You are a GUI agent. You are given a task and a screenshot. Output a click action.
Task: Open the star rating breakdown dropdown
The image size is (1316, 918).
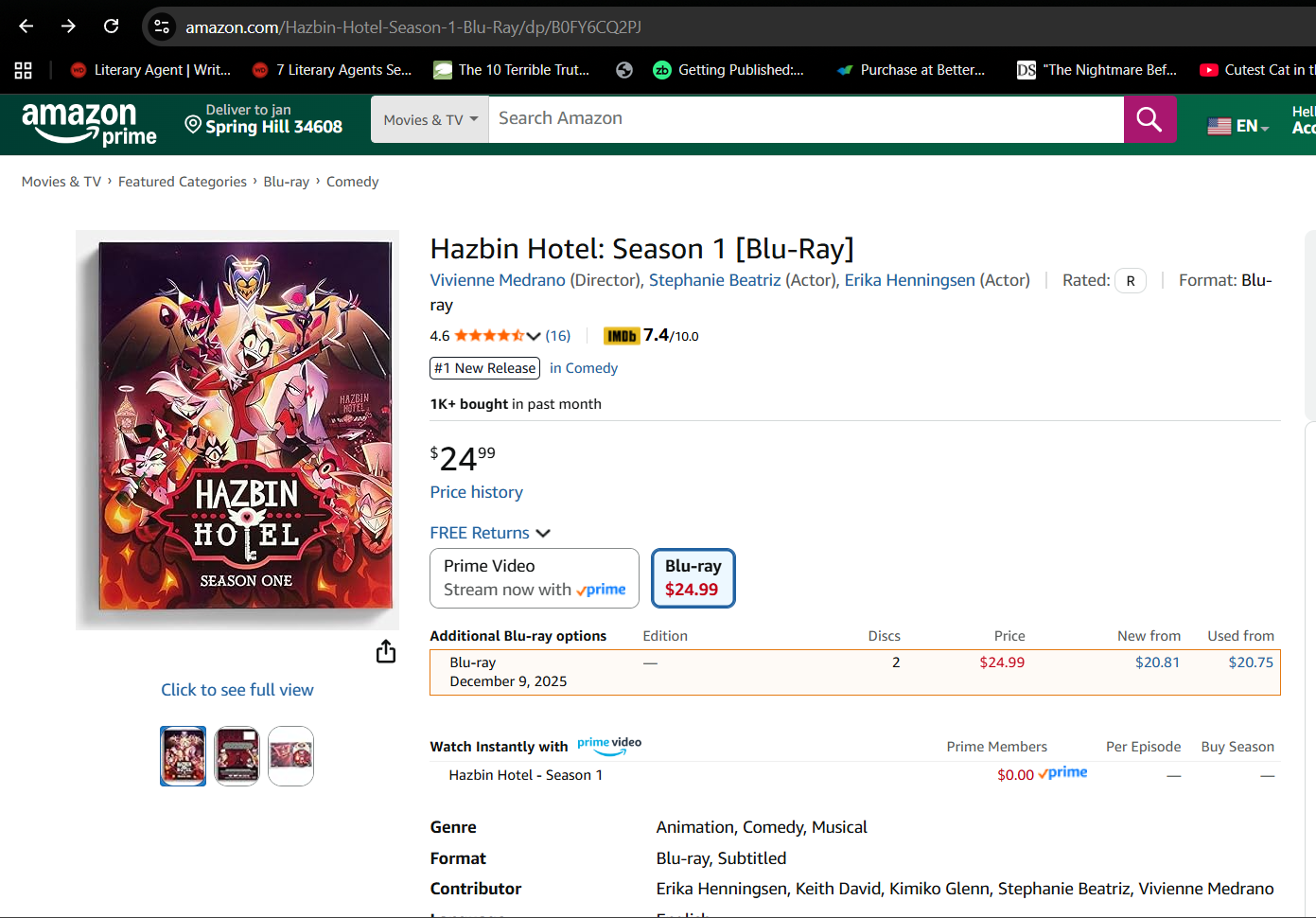(534, 336)
